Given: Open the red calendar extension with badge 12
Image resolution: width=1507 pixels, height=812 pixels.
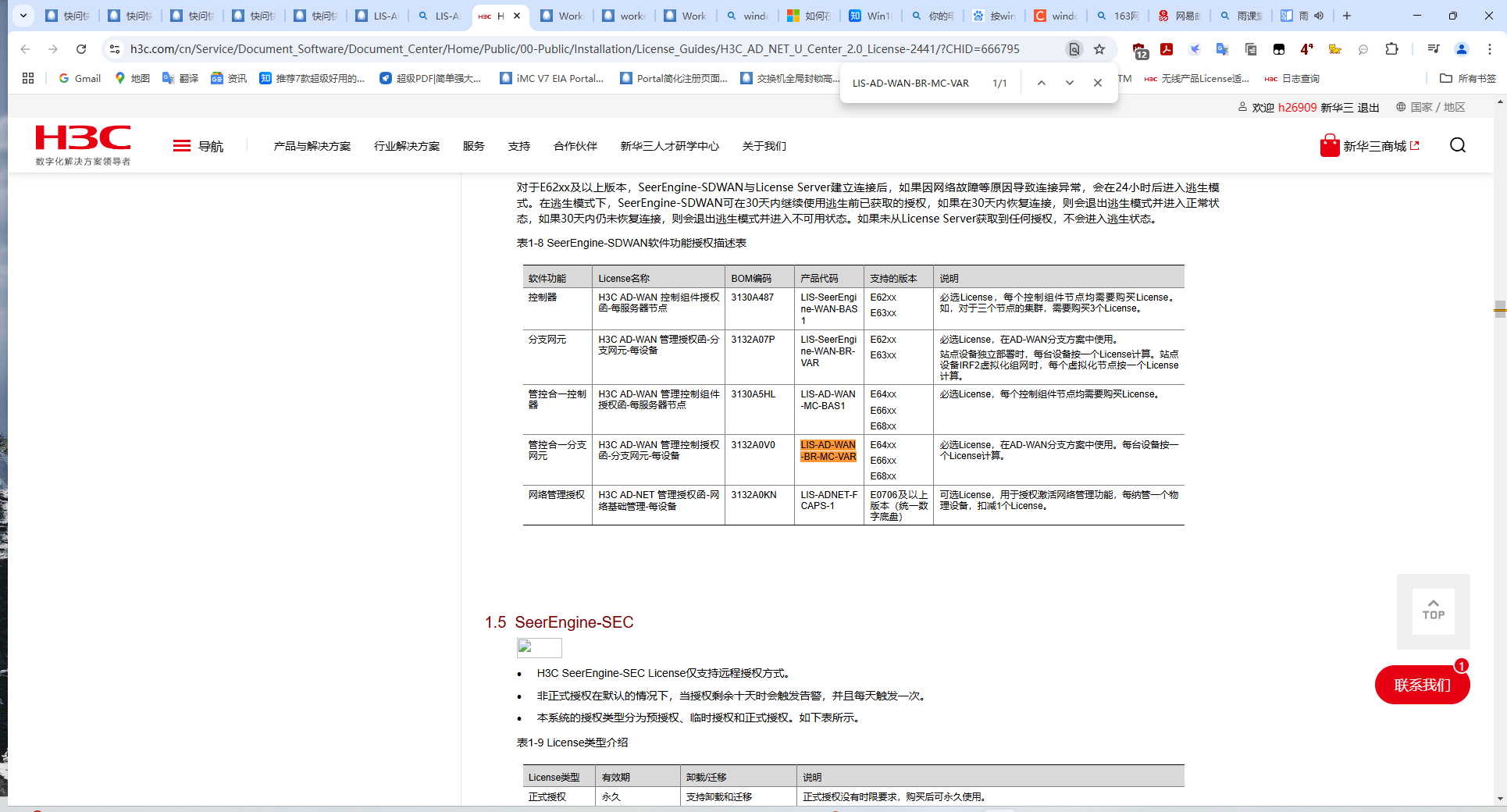Looking at the screenshot, I should point(1140,50).
